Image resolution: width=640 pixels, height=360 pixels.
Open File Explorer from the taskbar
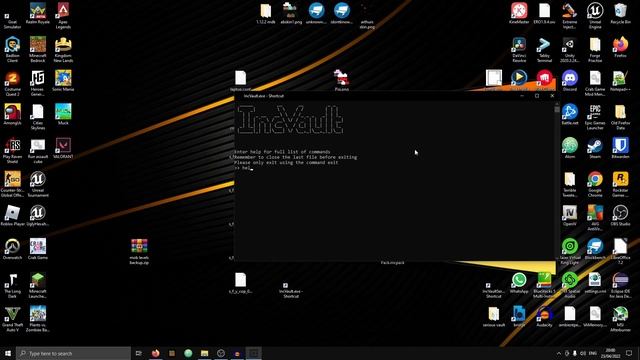coord(204,353)
